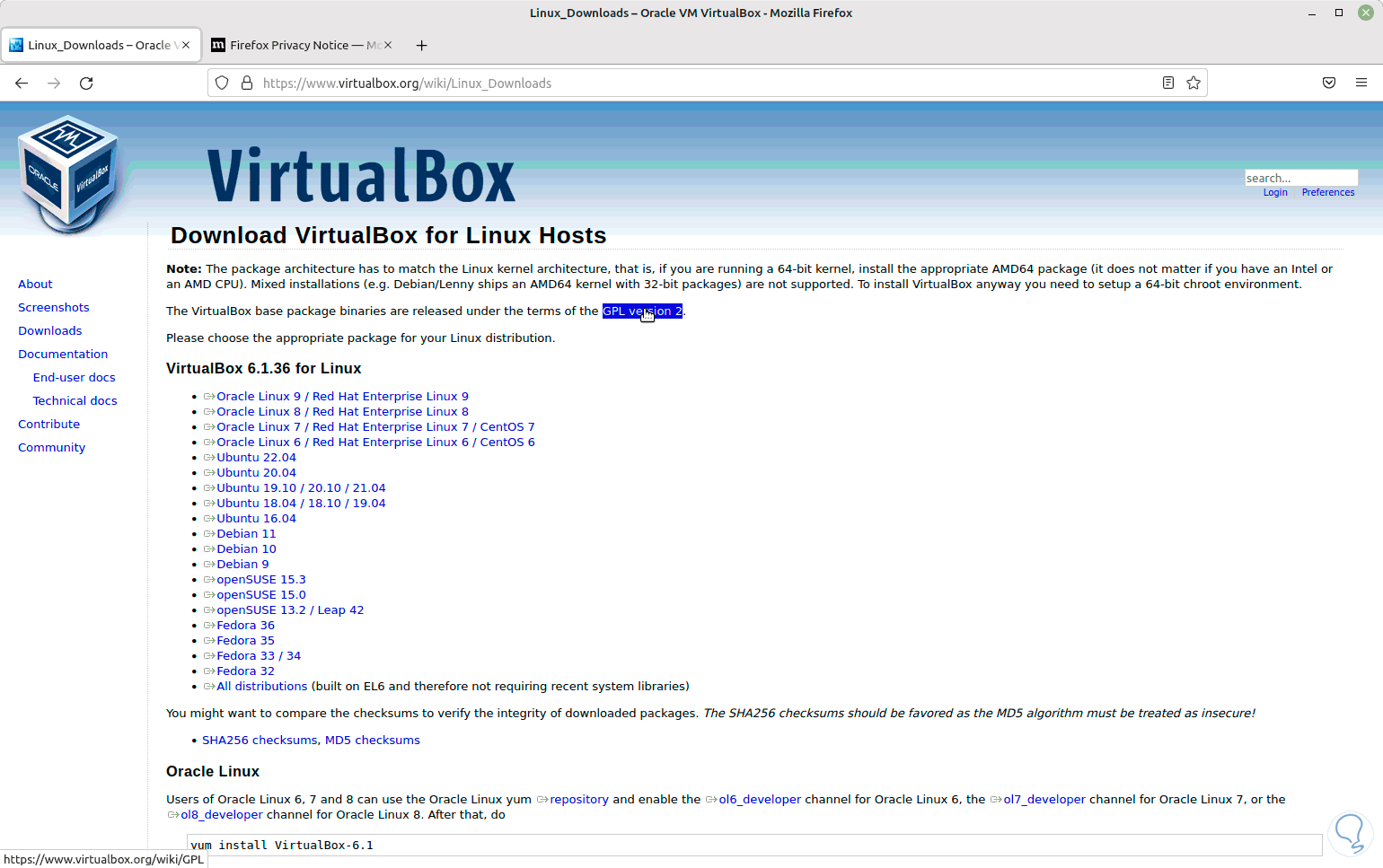Maximize the Firefox window
This screenshot has height=868, width=1383.
coord(1339,13)
